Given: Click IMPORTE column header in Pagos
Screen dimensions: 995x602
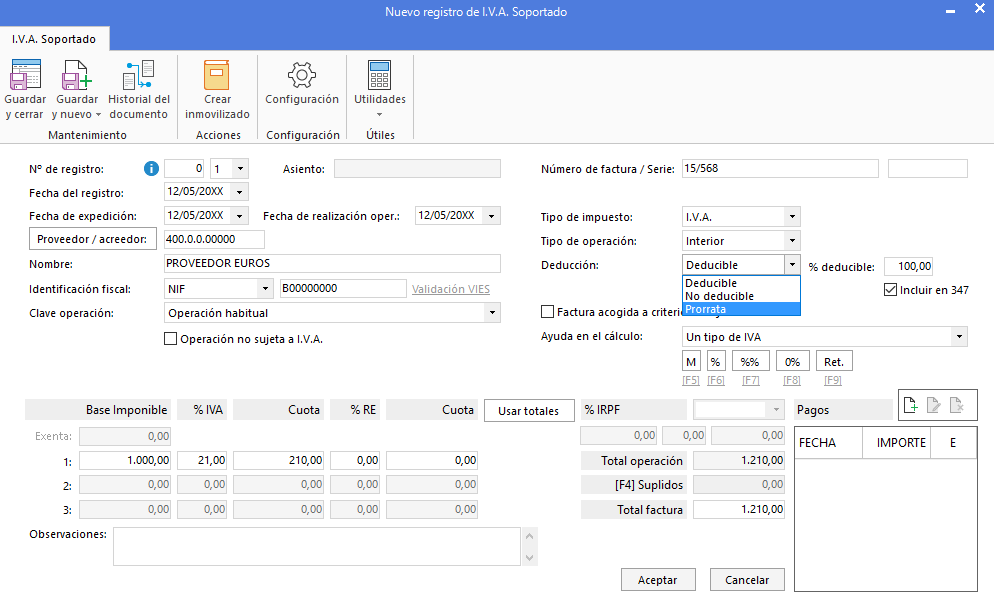Looking at the screenshot, I should (x=896, y=443).
